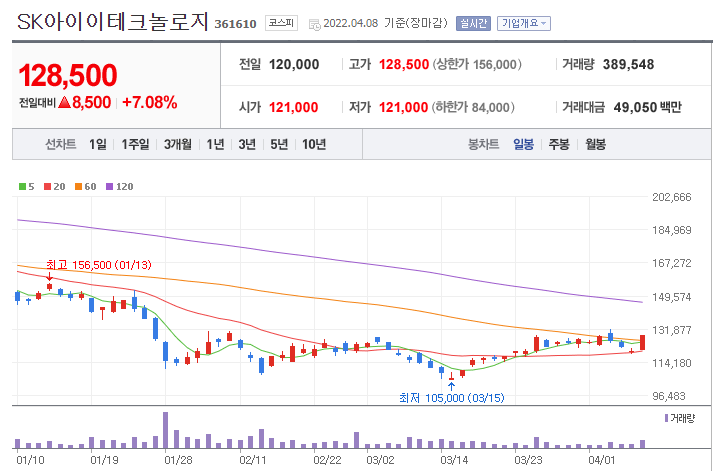This screenshot has width=713, height=471.
Task: Click the 최저 105,000 (03/15) chart marker
Action: [x=452, y=398]
